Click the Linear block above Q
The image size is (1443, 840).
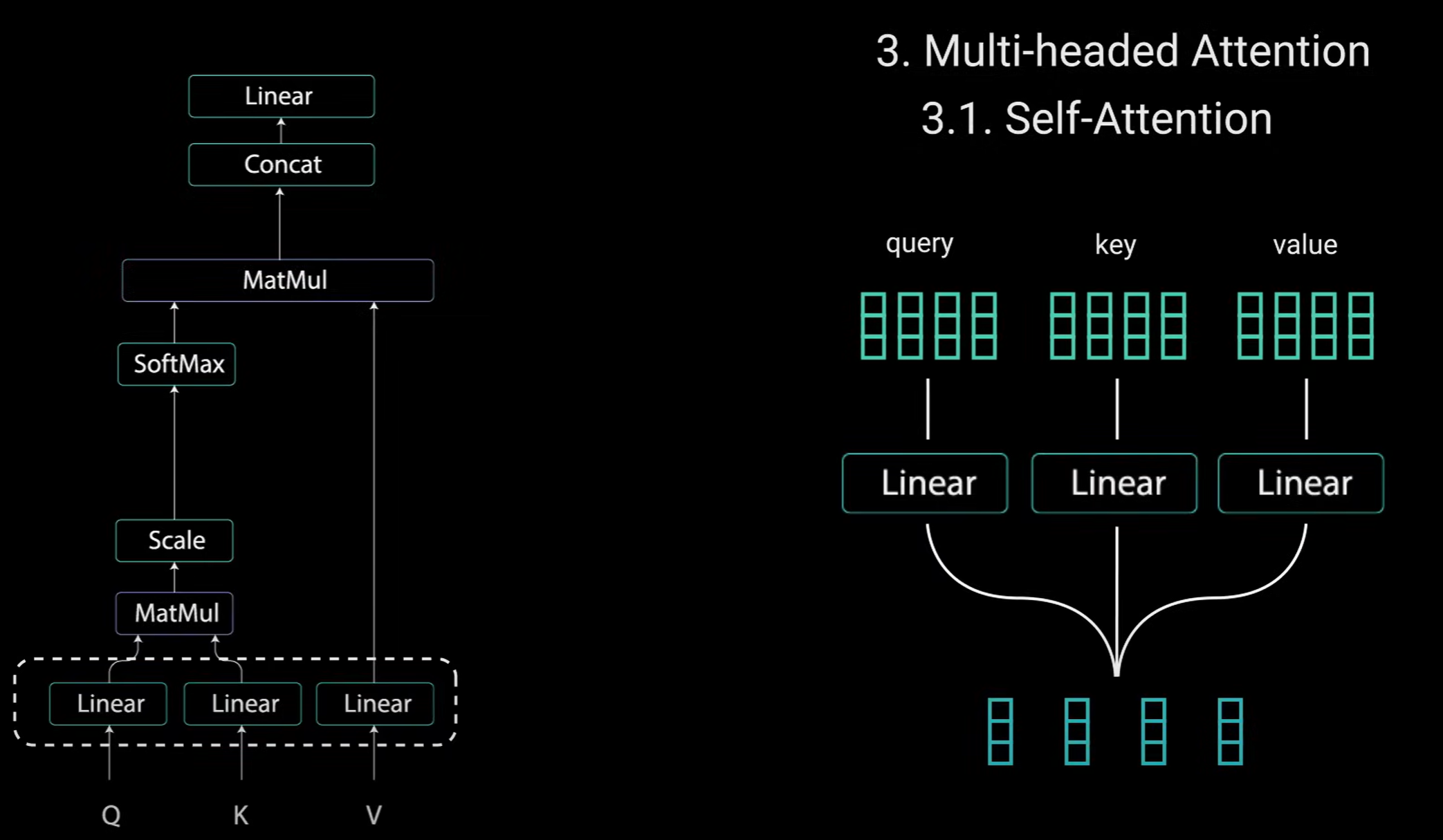109,704
